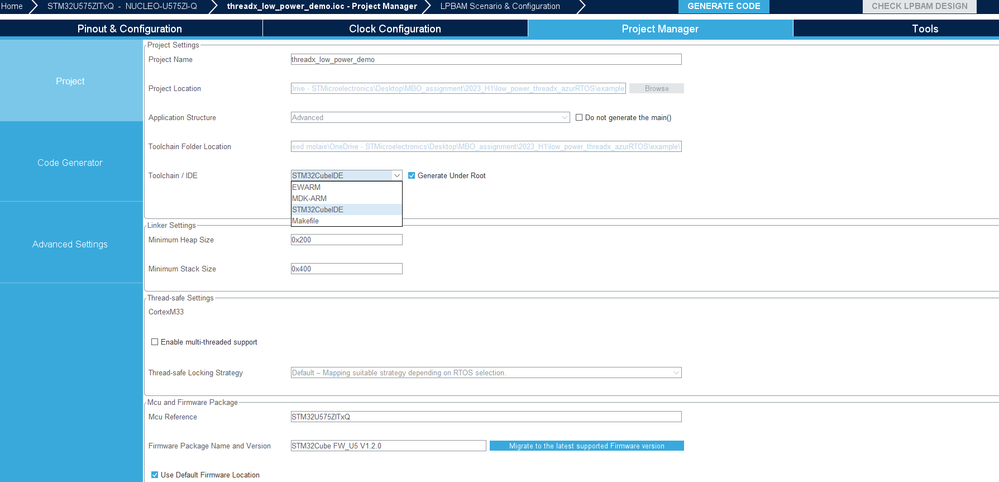Enable multi-threaded support checkbox
The image size is (999, 482).
click(x=154, y=342)
